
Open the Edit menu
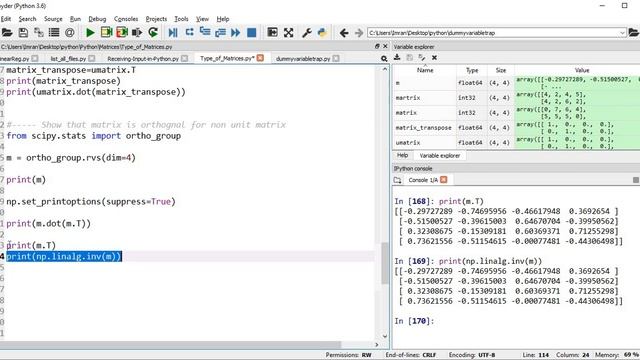(6, 19)
